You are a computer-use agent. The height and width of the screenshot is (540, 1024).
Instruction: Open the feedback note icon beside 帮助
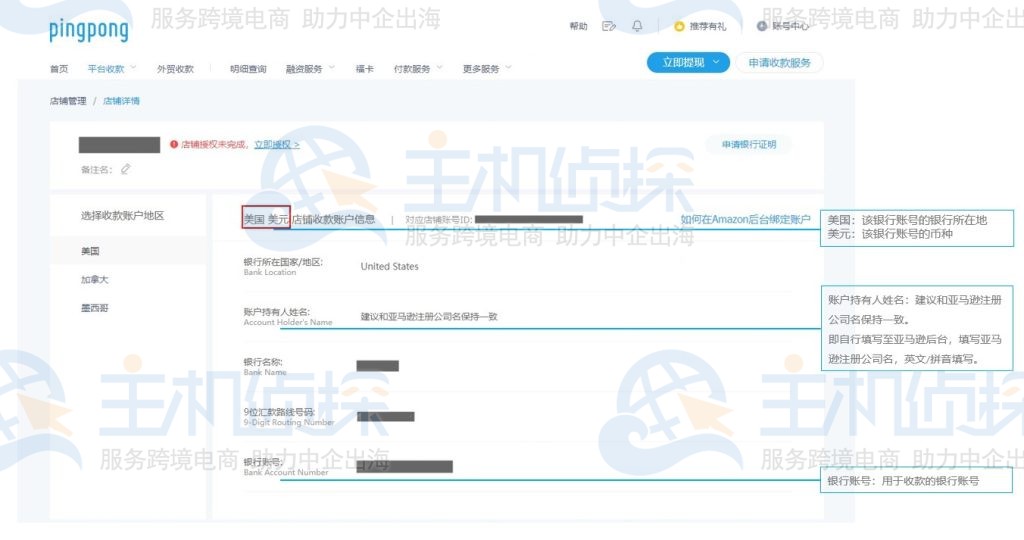[x=609, y=26]
